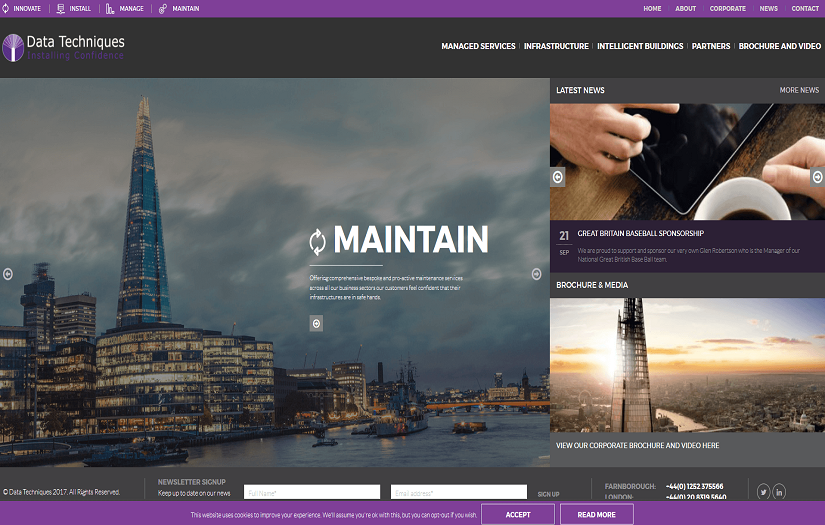Open Brochure and Video navigation item
This screenshot has width=825, height=525.
pos(780,46)
